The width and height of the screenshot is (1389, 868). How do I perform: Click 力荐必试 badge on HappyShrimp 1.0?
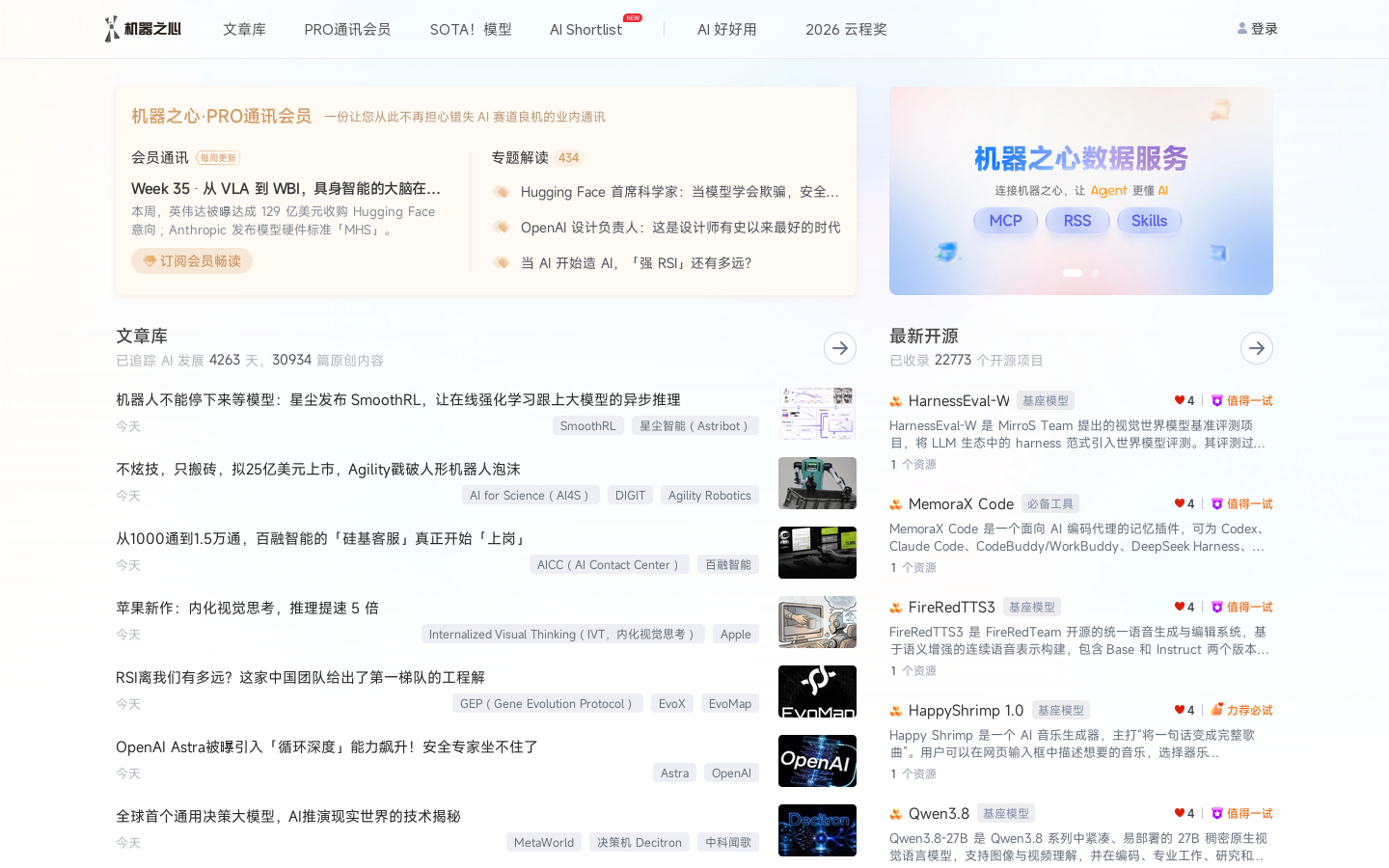click(1242, 710)
